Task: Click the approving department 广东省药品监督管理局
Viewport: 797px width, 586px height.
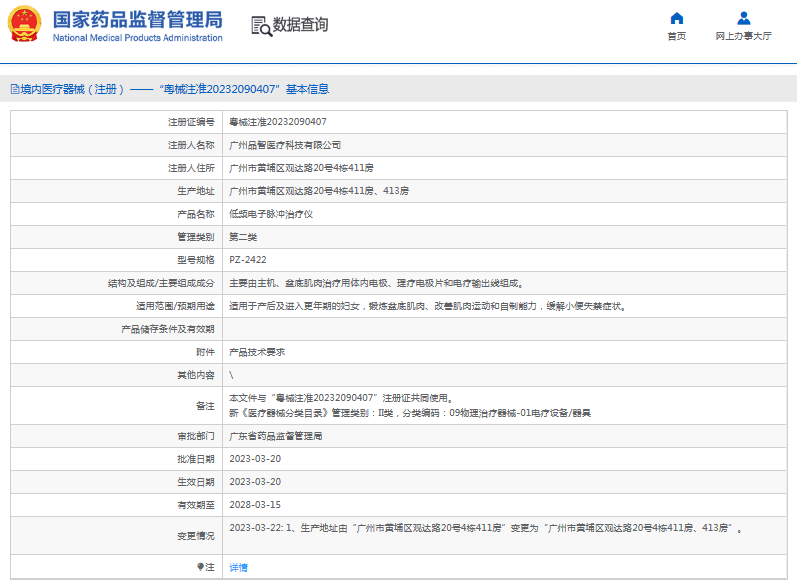Action: click(x=276, y=436)
